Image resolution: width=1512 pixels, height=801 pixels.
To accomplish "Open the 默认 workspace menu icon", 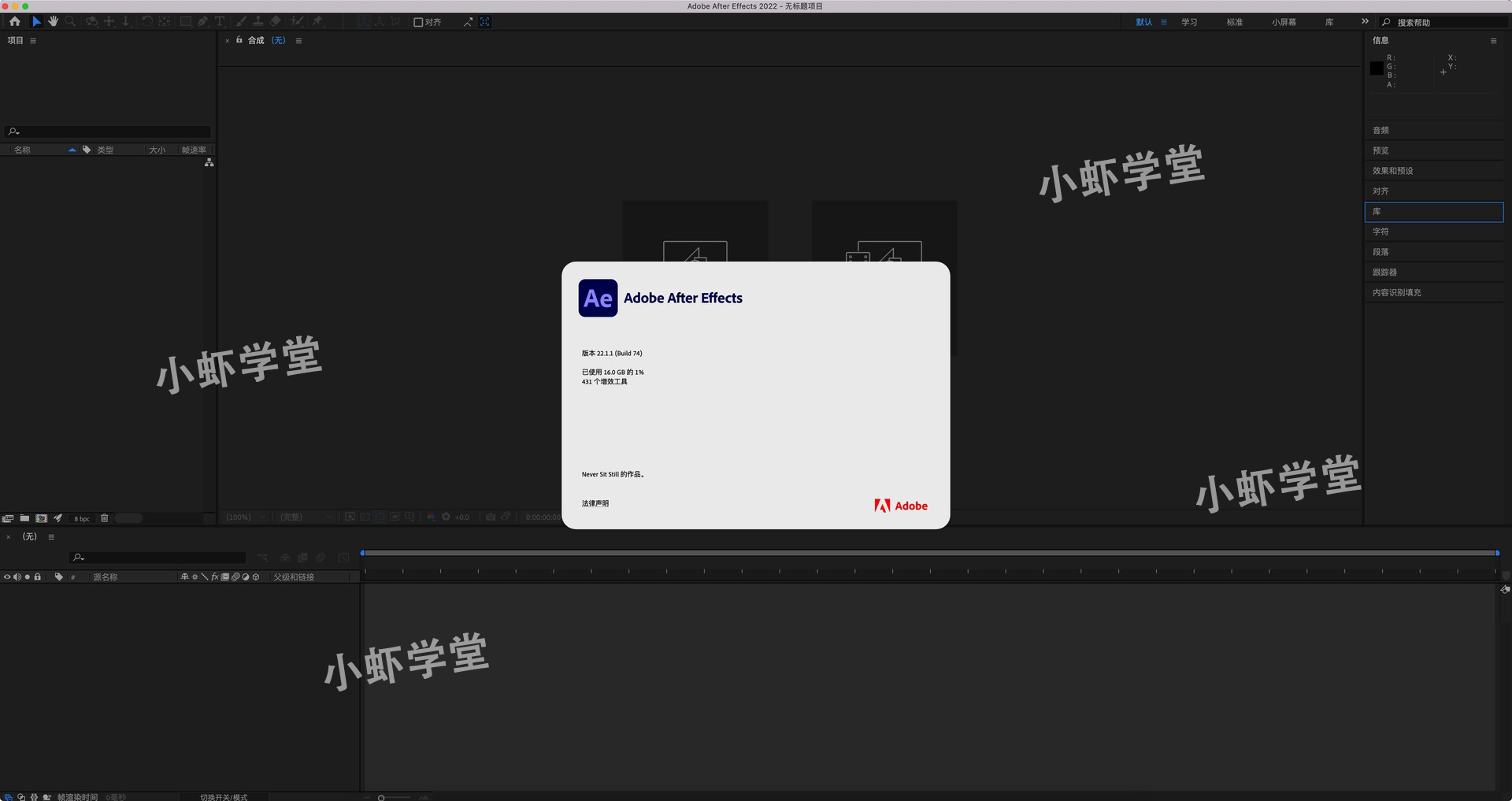I will click(x=1164, y=22).
